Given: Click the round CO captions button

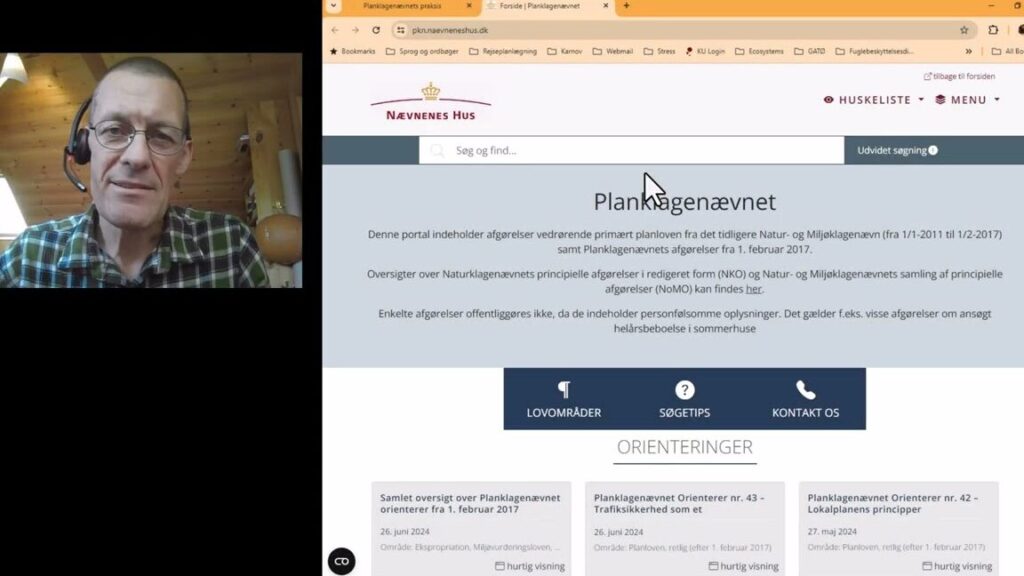Looking at the screenshot, I should click(x=342, y=561).
